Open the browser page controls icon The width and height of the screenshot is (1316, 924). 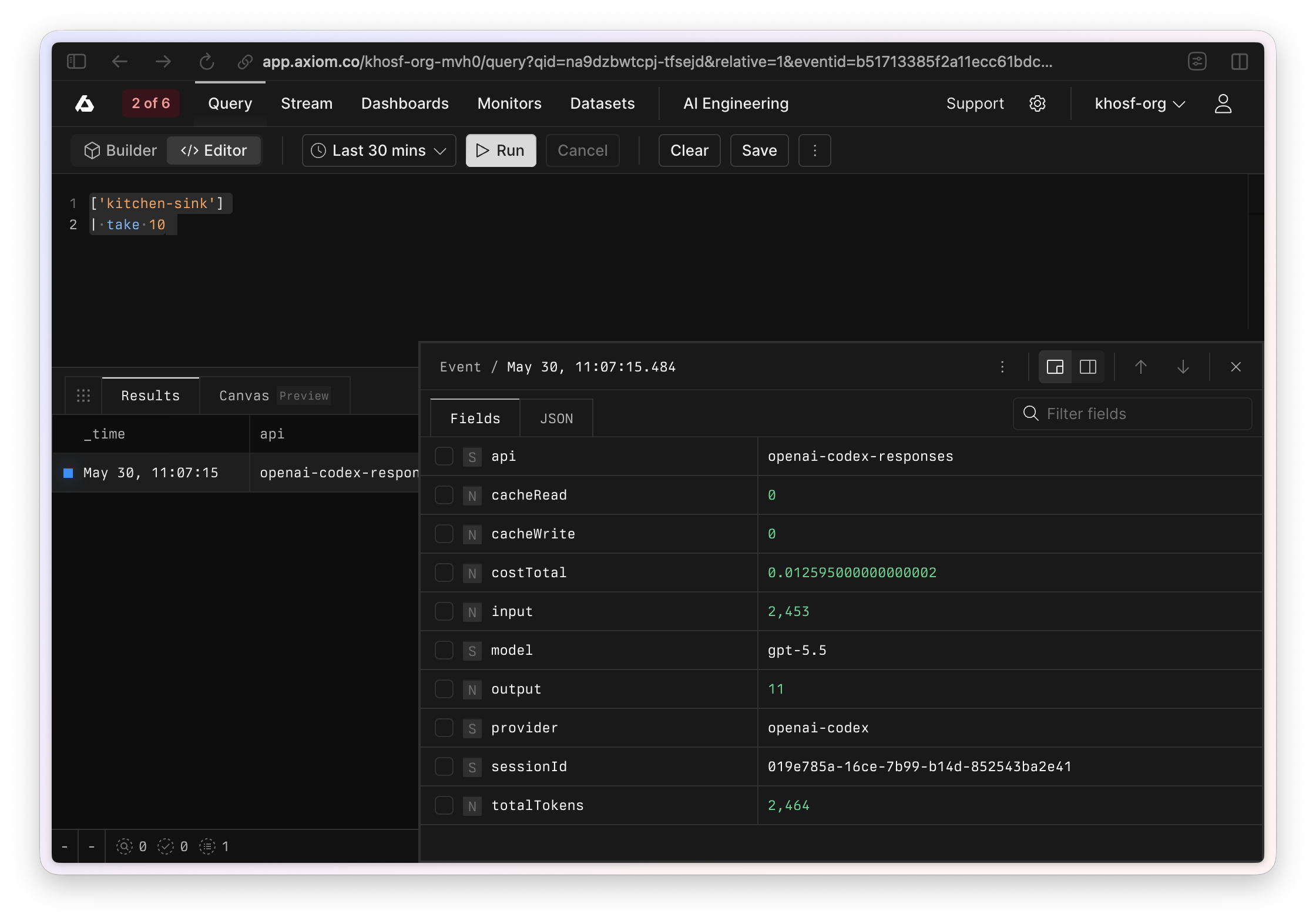coord(1197,61)
